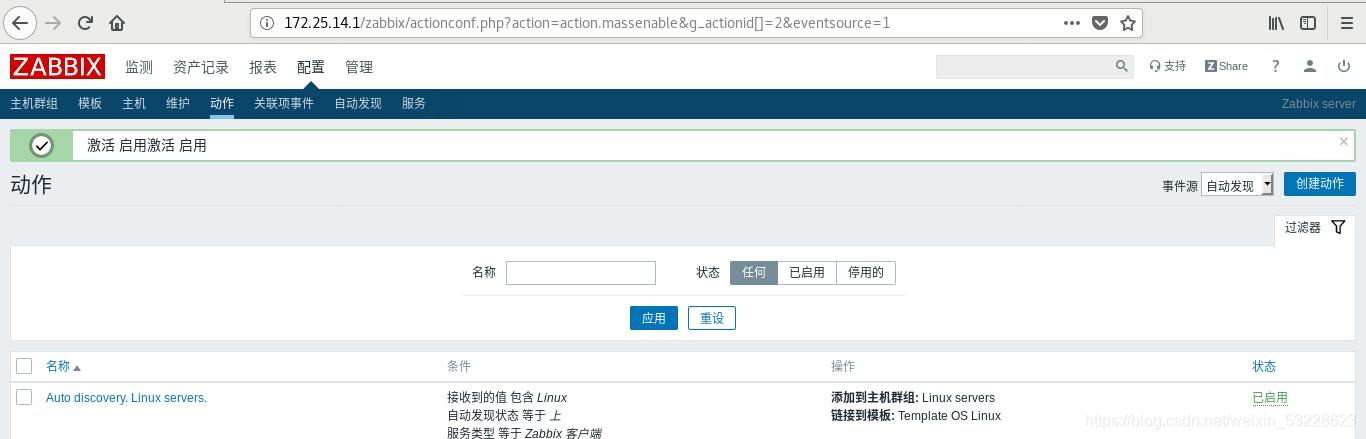Screen dimensions: 1366x439
Task: Select 任何 status filter option
Action: [754, 273]
